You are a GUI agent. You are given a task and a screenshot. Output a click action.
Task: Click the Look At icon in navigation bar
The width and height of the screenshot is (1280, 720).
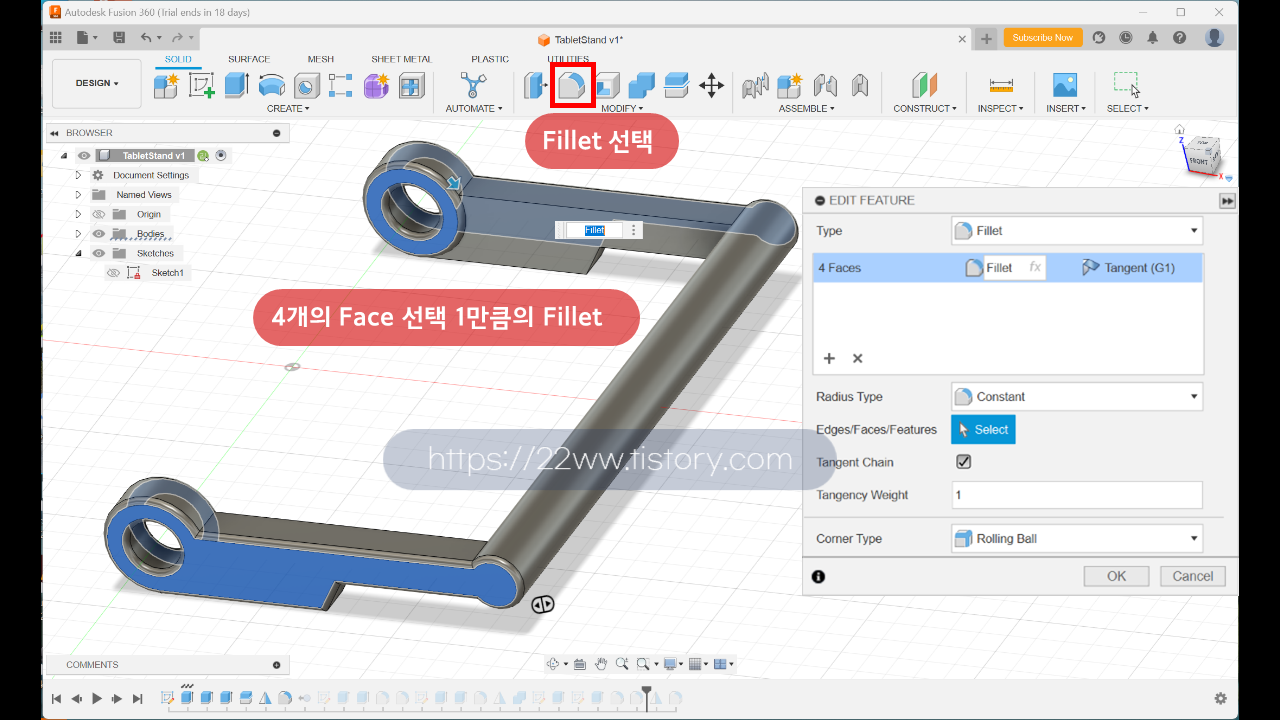580,663
